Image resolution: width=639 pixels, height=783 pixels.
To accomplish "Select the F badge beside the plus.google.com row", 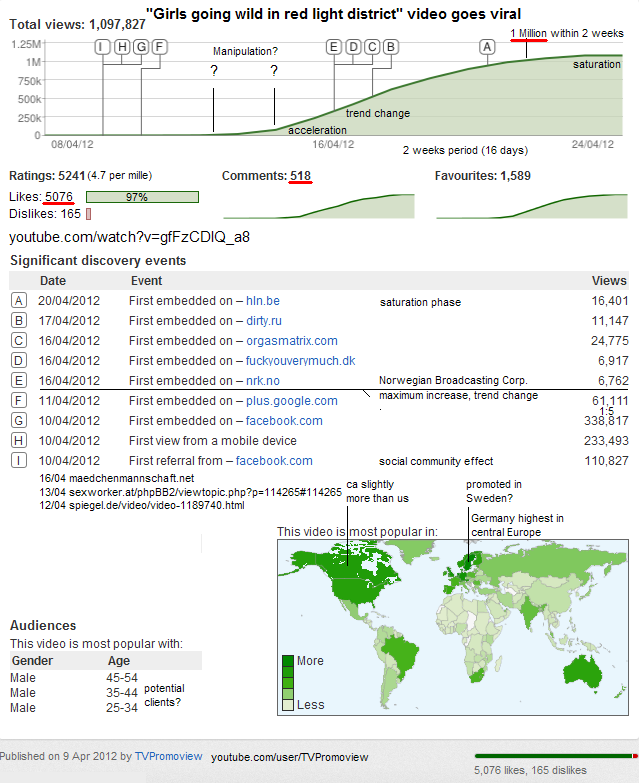I will click(x=18, y=401).
